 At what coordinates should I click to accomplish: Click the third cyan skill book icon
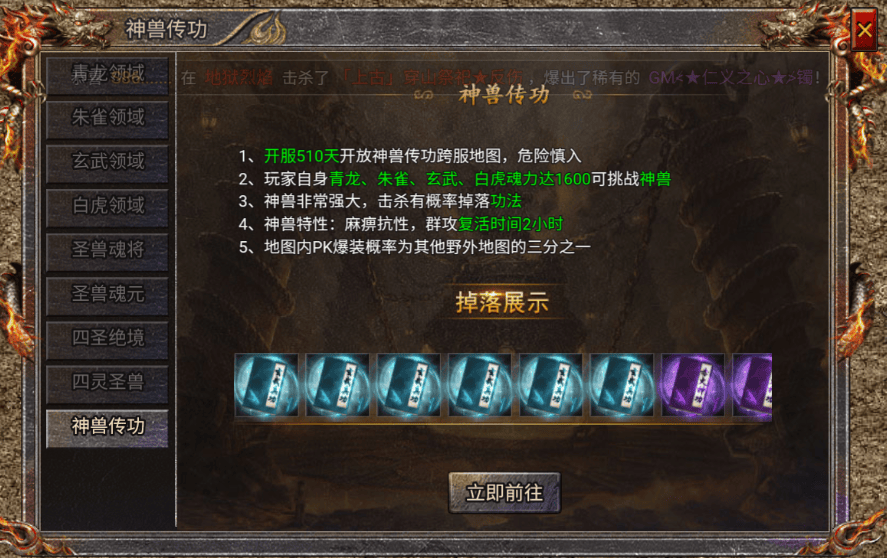[x=408, y=385]
